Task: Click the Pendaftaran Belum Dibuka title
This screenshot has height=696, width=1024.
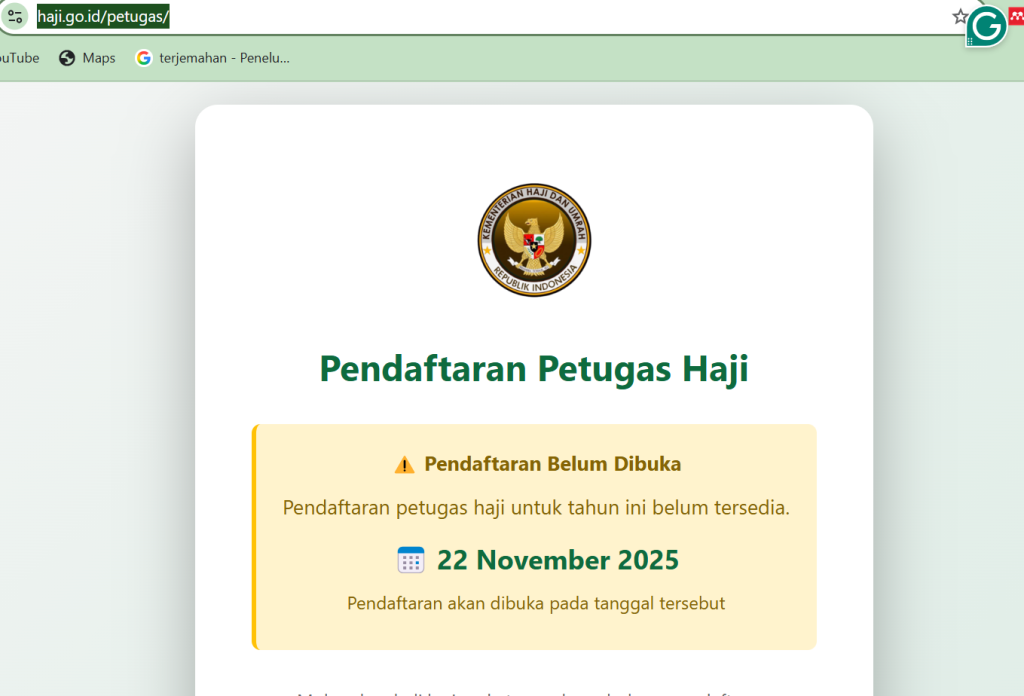Action: tap(552, 464)
